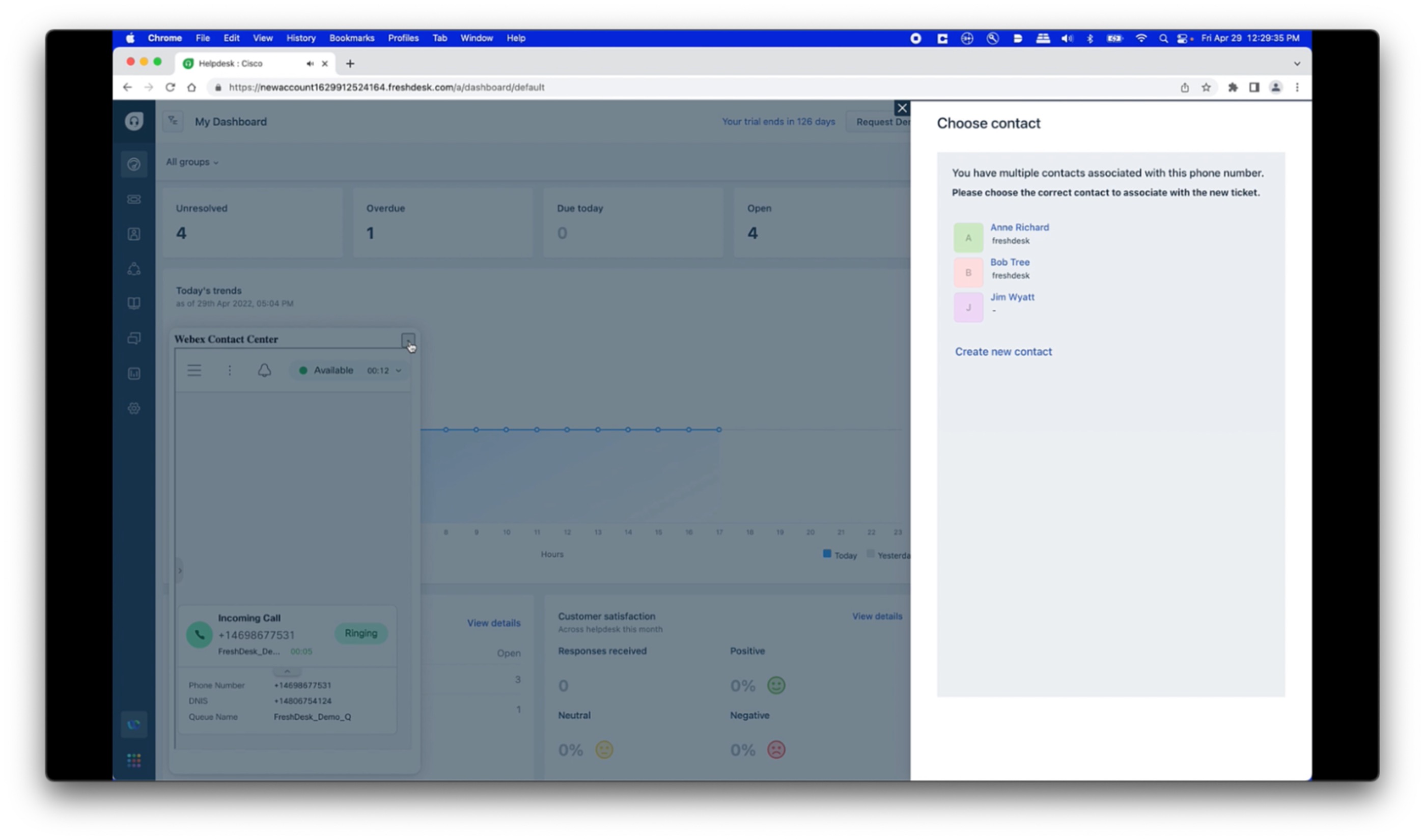Click the Freshdesk headset logo icon

[x=134, y=121]
